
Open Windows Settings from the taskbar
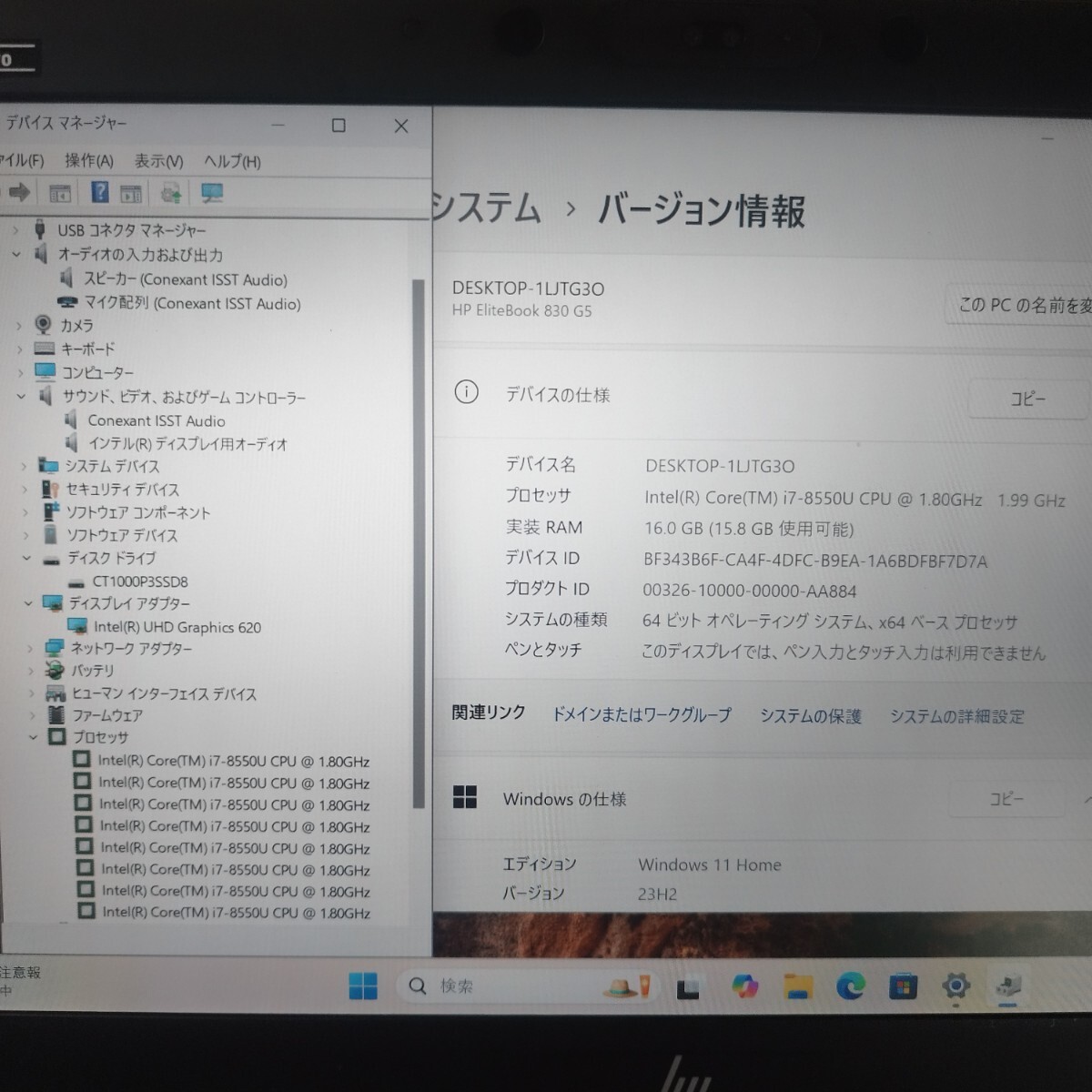tap(955, 986)
